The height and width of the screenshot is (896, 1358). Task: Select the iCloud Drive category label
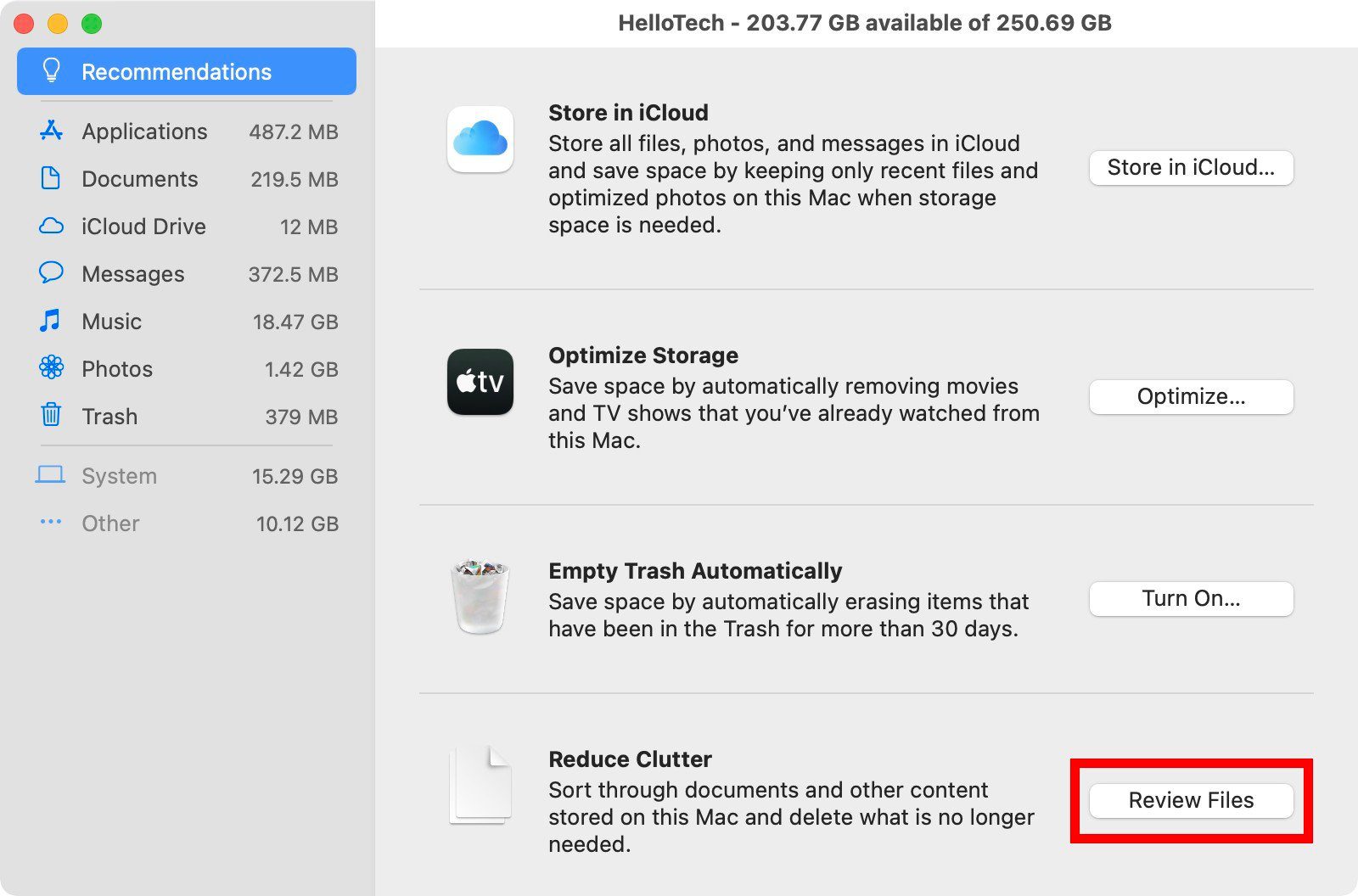pyautogui.click(x=143, y=227)
